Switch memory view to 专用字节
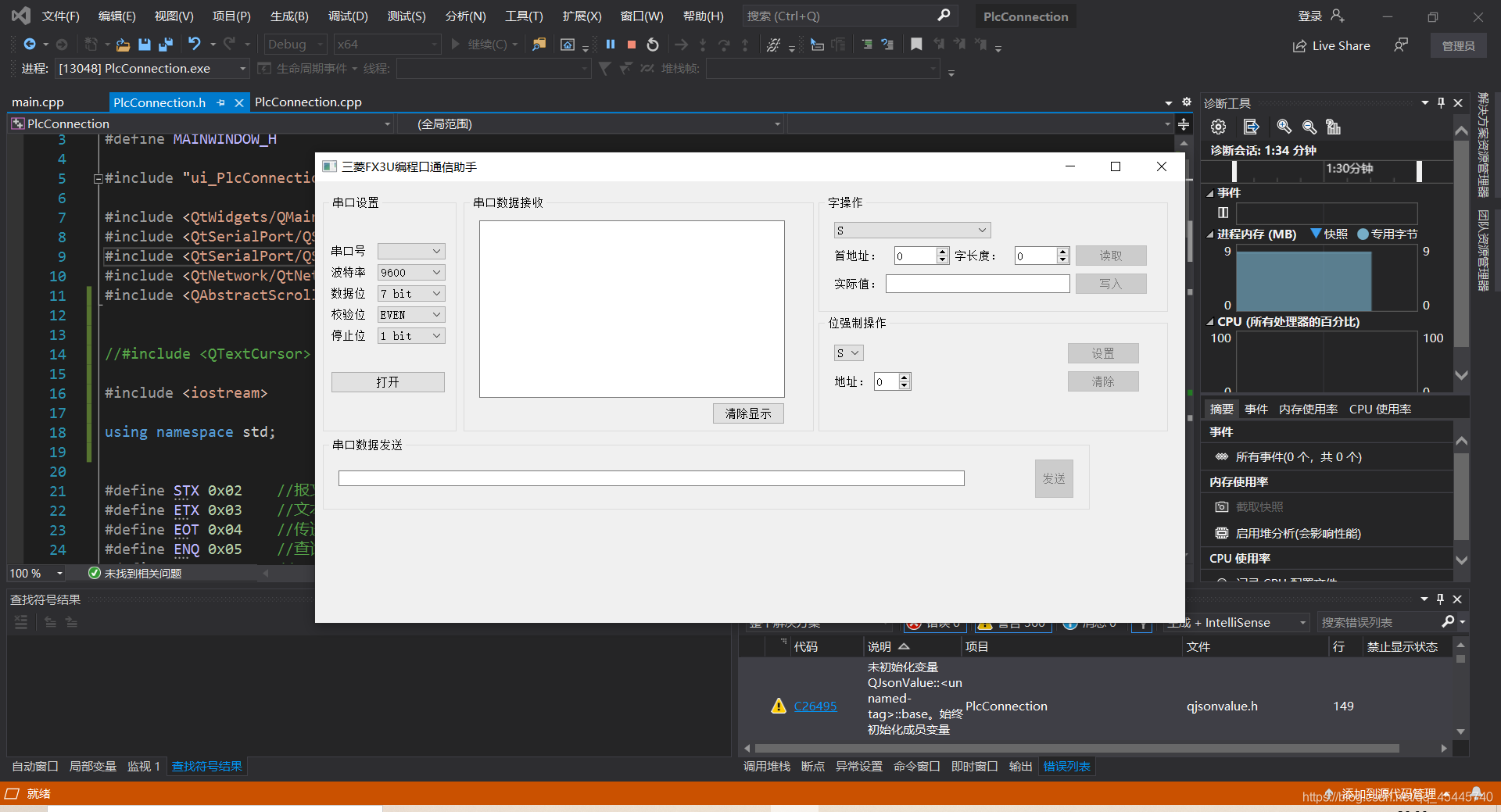 [1388, 234]
